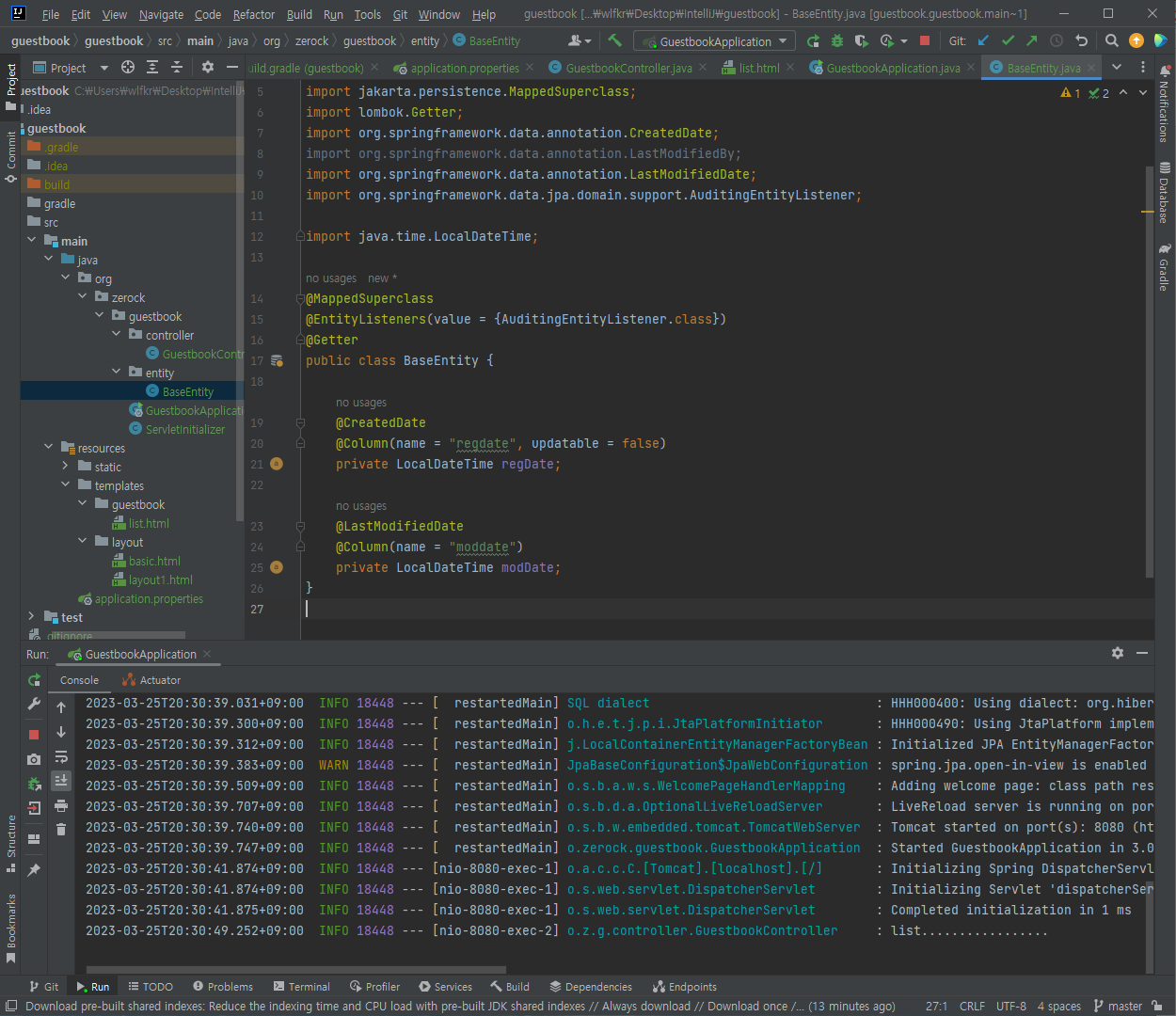Viewport: 1176px width, 1016px height.
Task: Run with coverage from the main toolbar
Action: (x=861, y=40)
